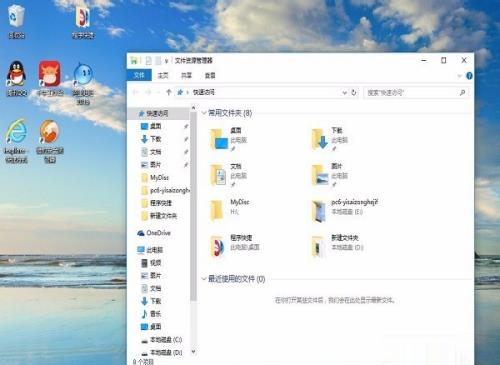Expand the ribbon with the chevron
Viewport: 500px width, 365px height.
[x=460, y=76]
